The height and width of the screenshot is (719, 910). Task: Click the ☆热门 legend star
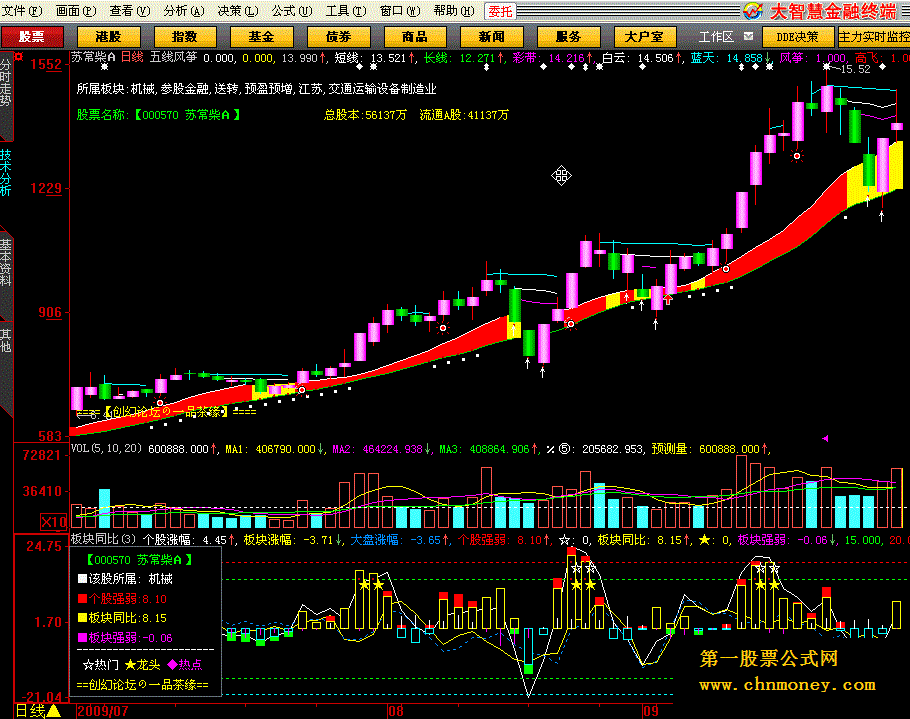tap(88, 664)
